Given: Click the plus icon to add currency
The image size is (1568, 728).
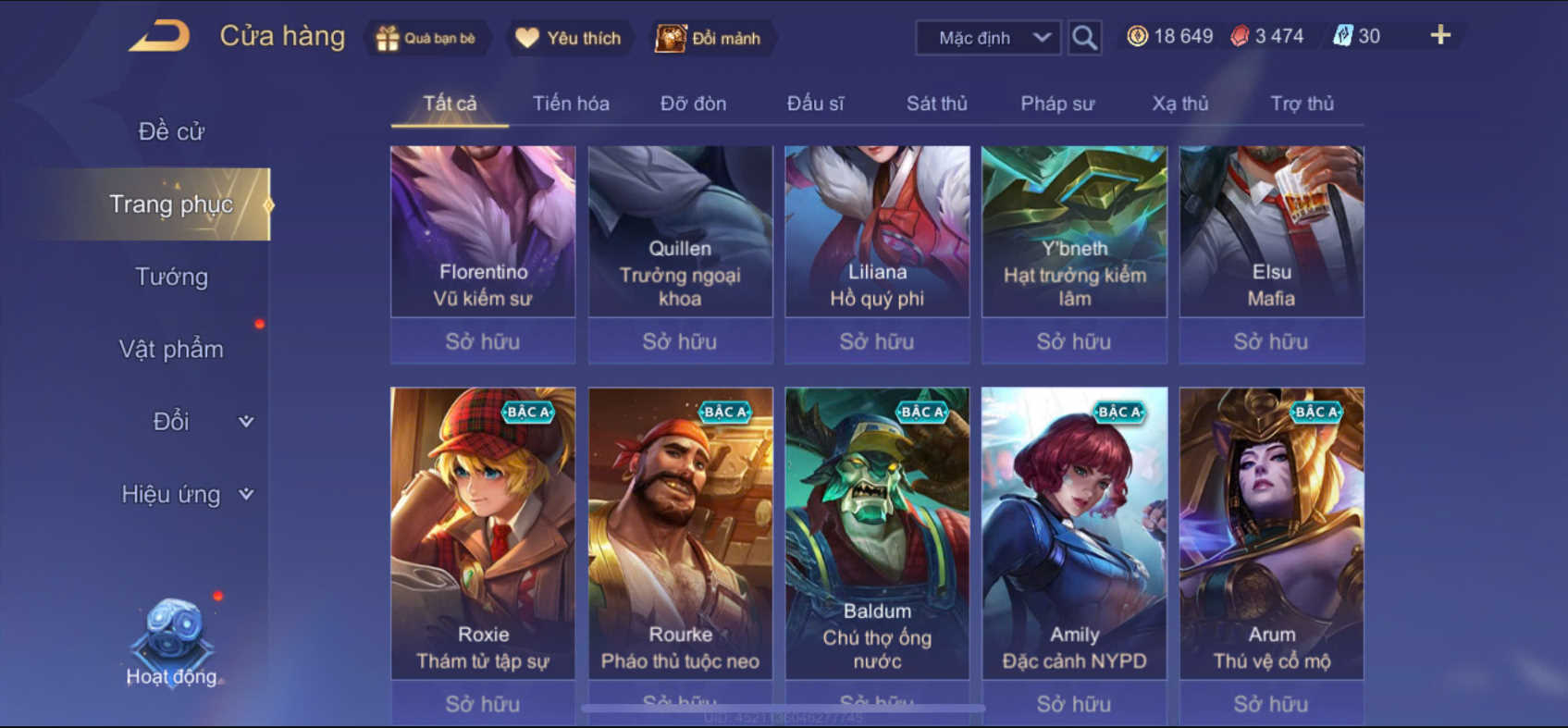Looking at the screenshot, I should pos(1440,36).
